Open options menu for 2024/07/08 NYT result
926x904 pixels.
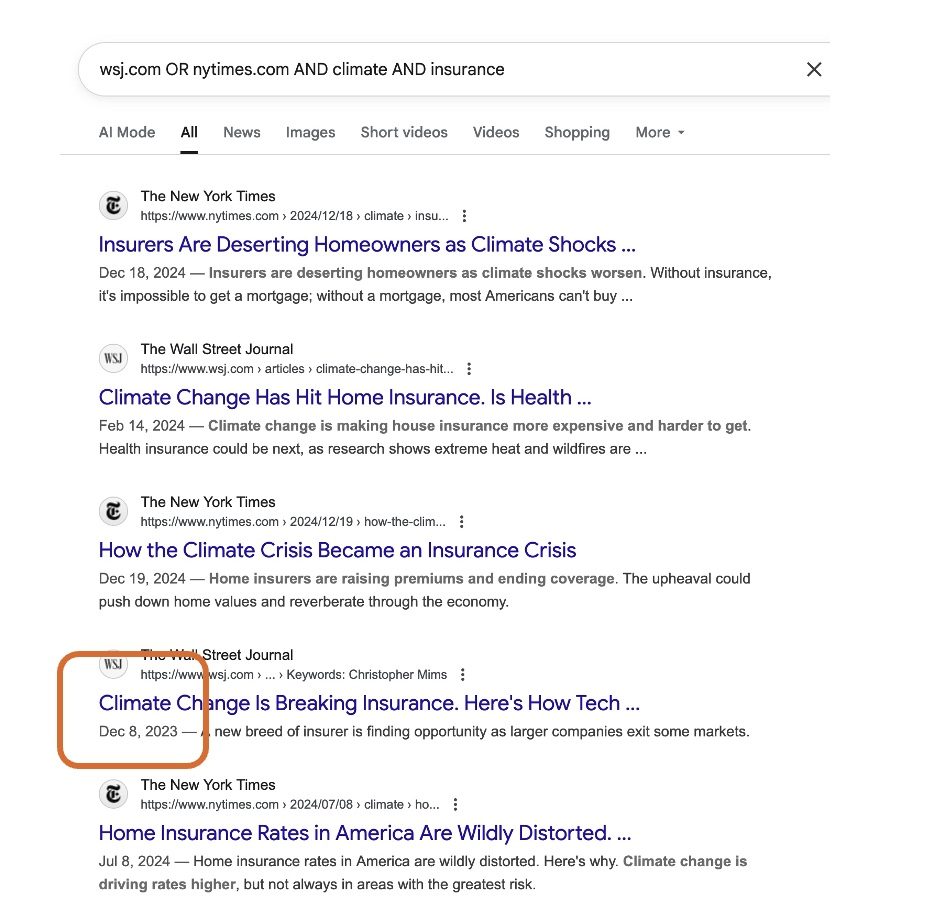[x=455, y=805]
